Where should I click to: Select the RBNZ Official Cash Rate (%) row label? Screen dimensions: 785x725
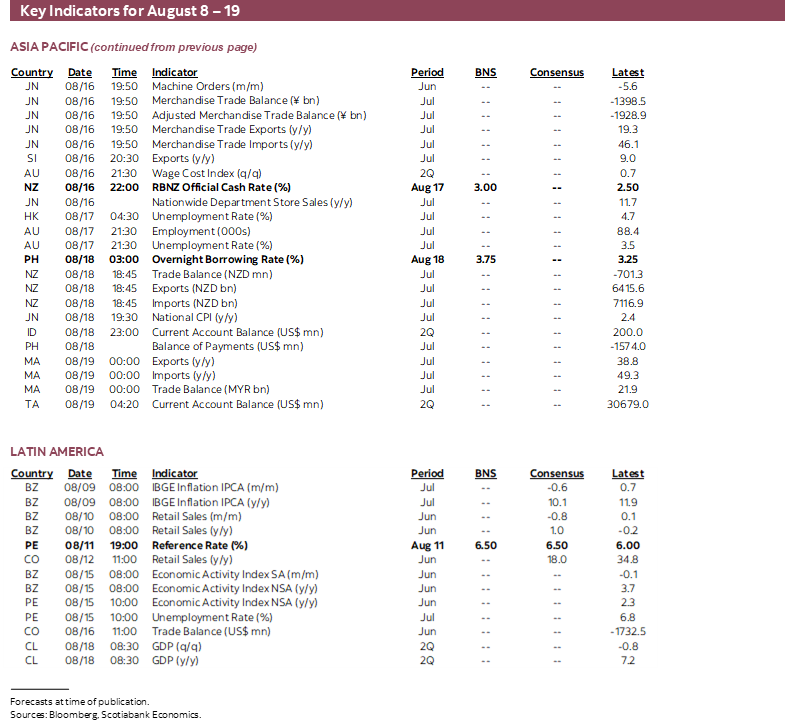click(x=221, y=188)
